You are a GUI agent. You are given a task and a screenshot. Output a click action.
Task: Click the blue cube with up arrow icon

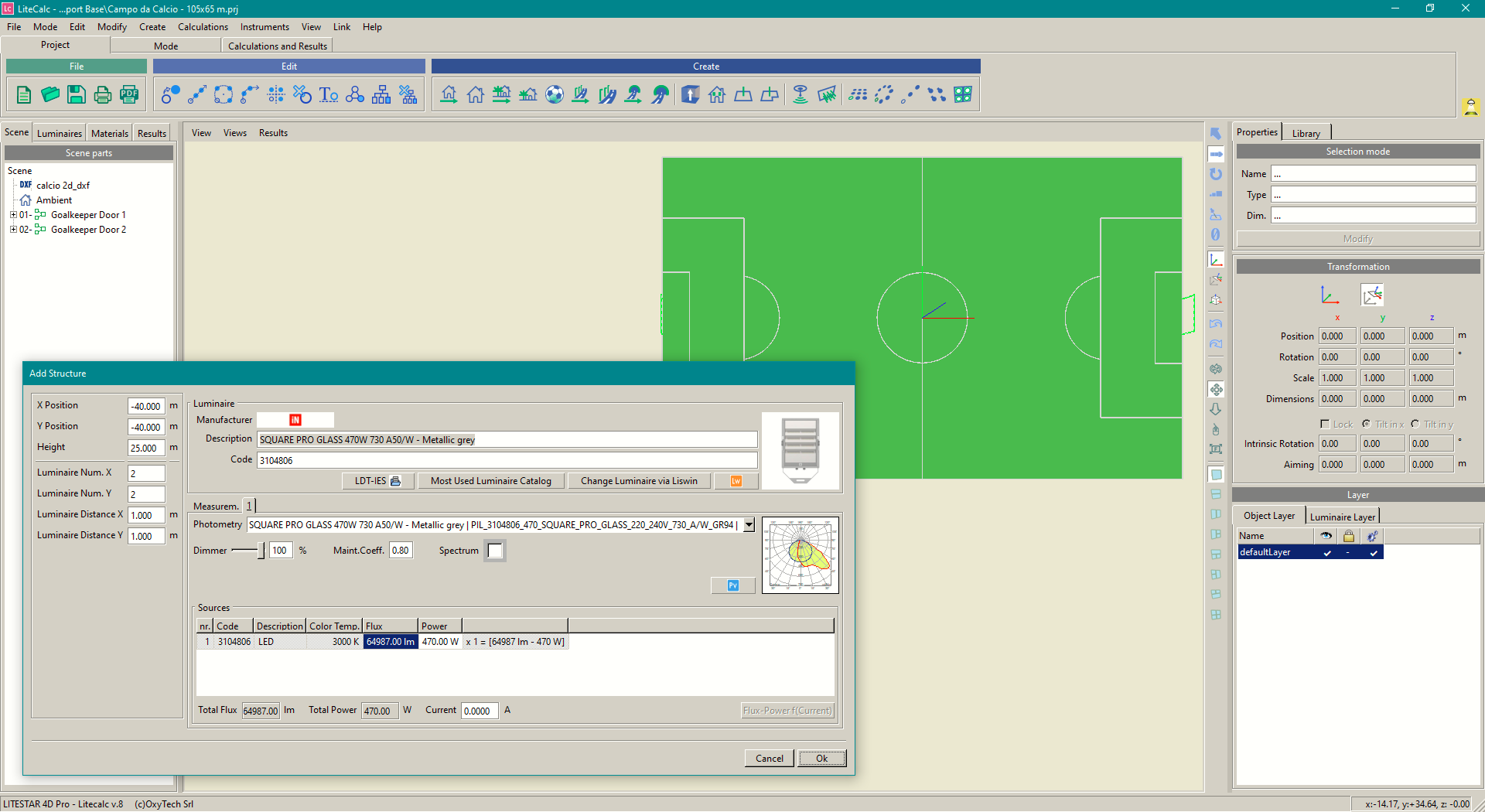[691, 94]
